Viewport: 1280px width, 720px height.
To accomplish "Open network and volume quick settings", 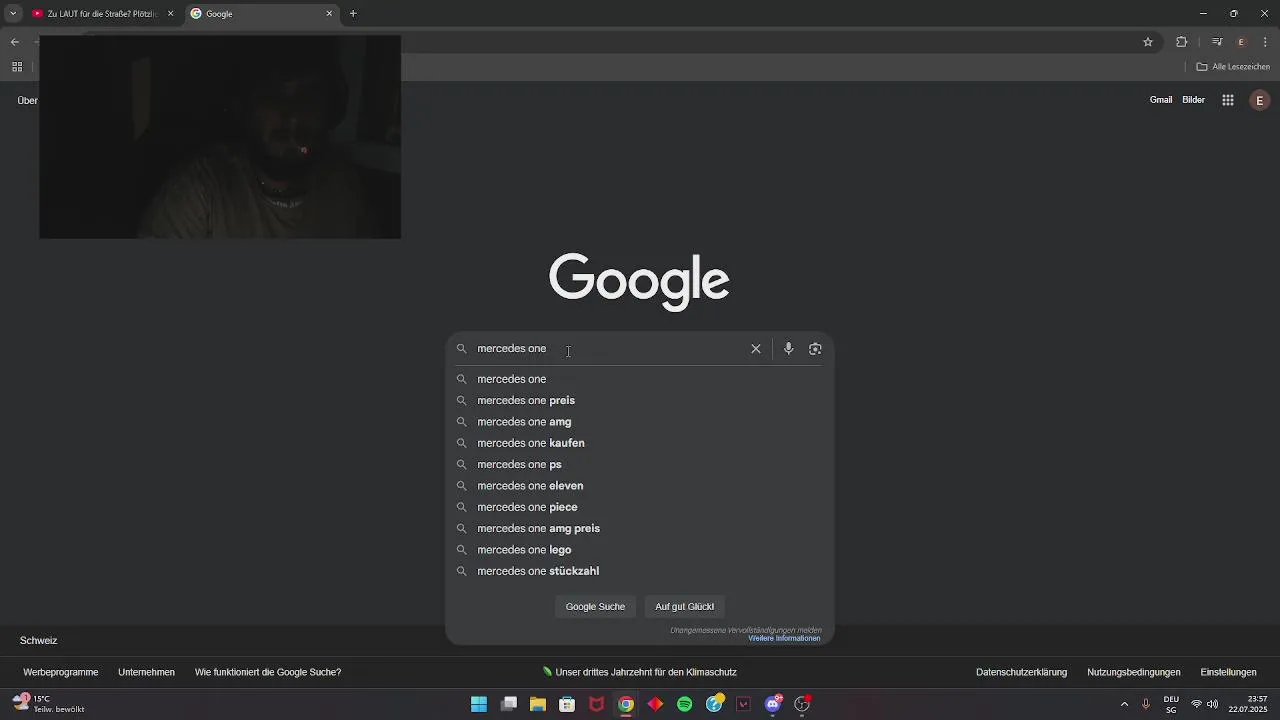I will [x=1204, y=704].
